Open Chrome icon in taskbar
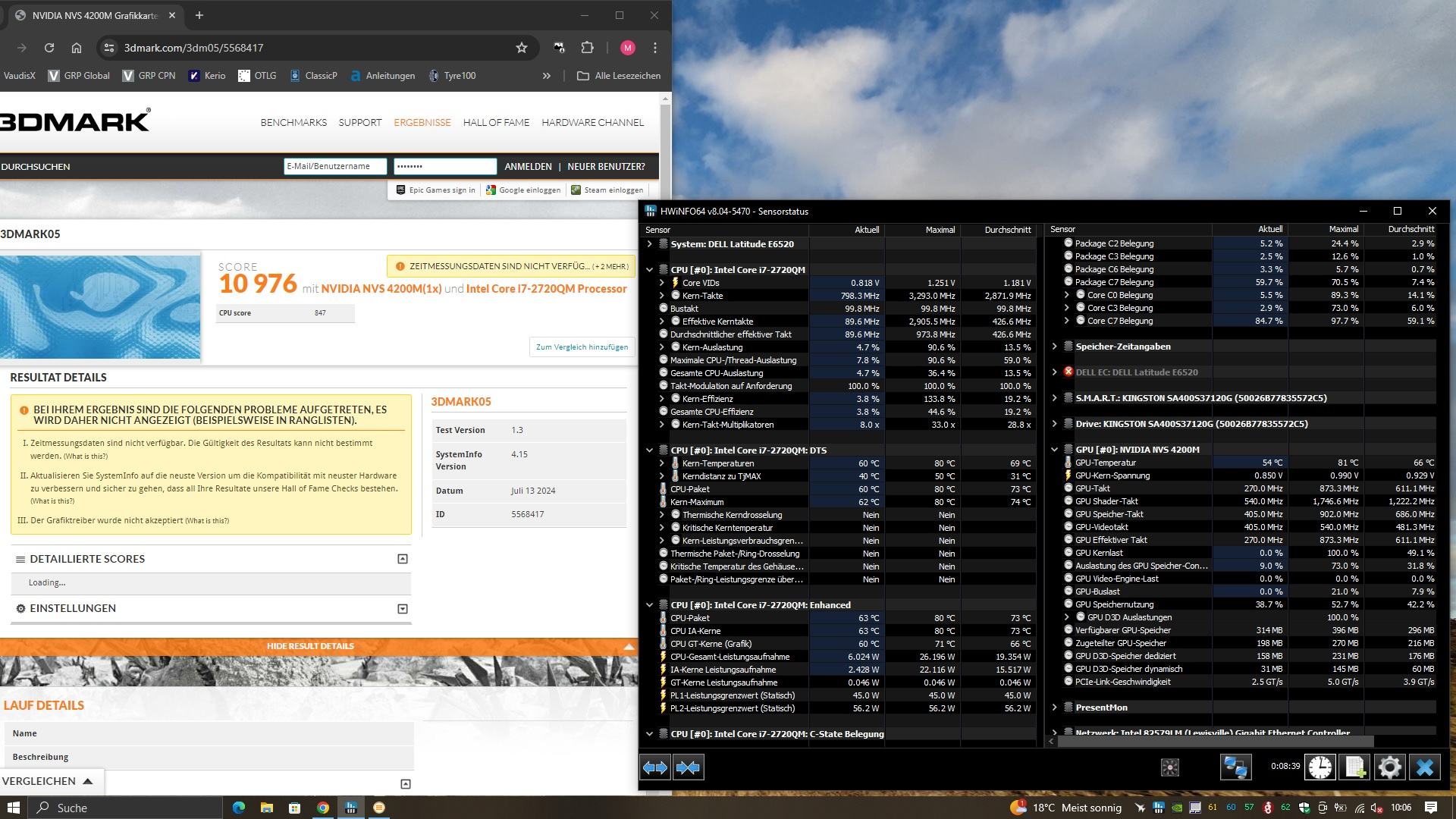Screen dimensions: 1456x819 pyautogui.click(x=323, y=808)
